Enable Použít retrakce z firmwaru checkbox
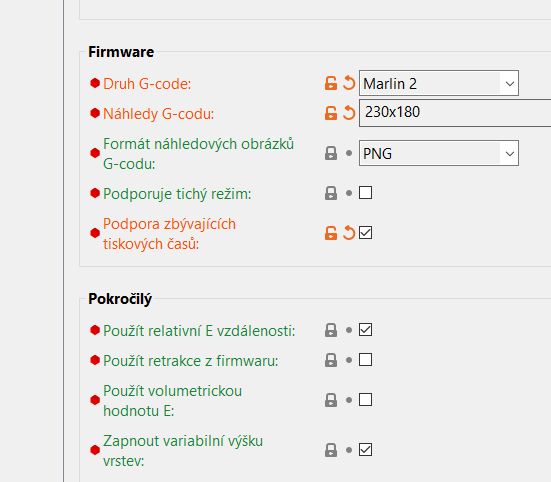This screenshot has width=551, height=482. [x=365, y=360]
